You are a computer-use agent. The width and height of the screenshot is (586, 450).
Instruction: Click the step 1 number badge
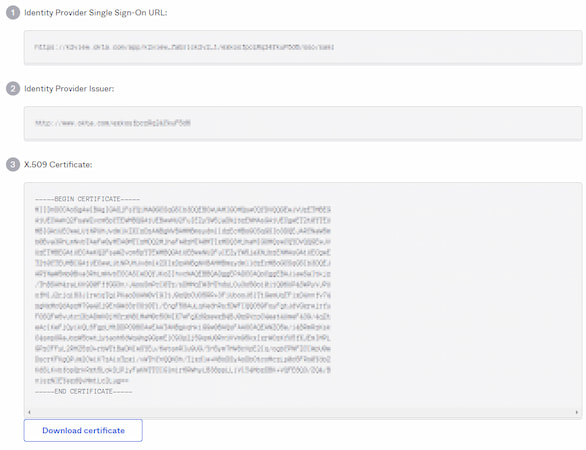point(13,13)
